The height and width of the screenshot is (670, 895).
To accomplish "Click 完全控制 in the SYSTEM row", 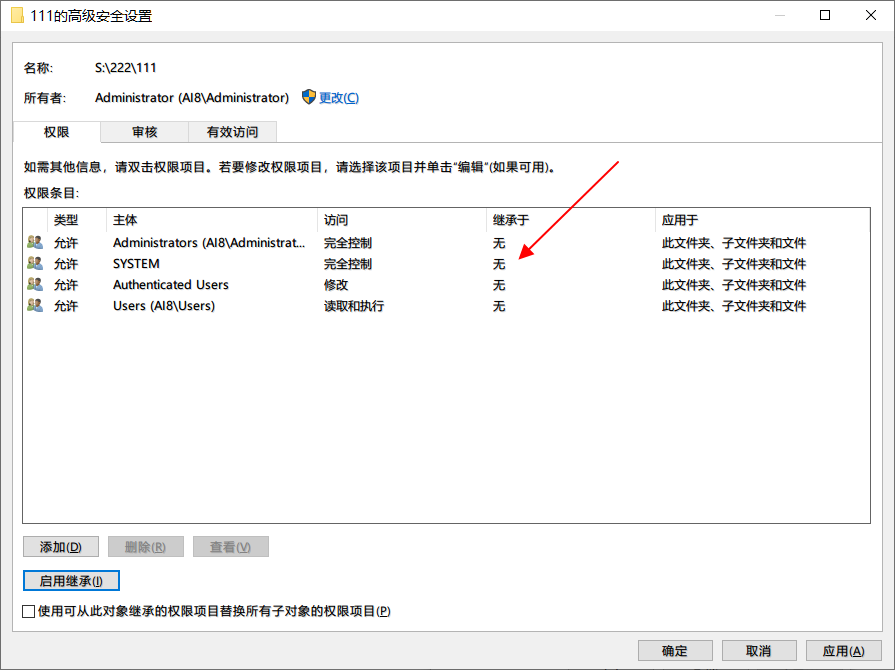I will [x=348, y=264].
